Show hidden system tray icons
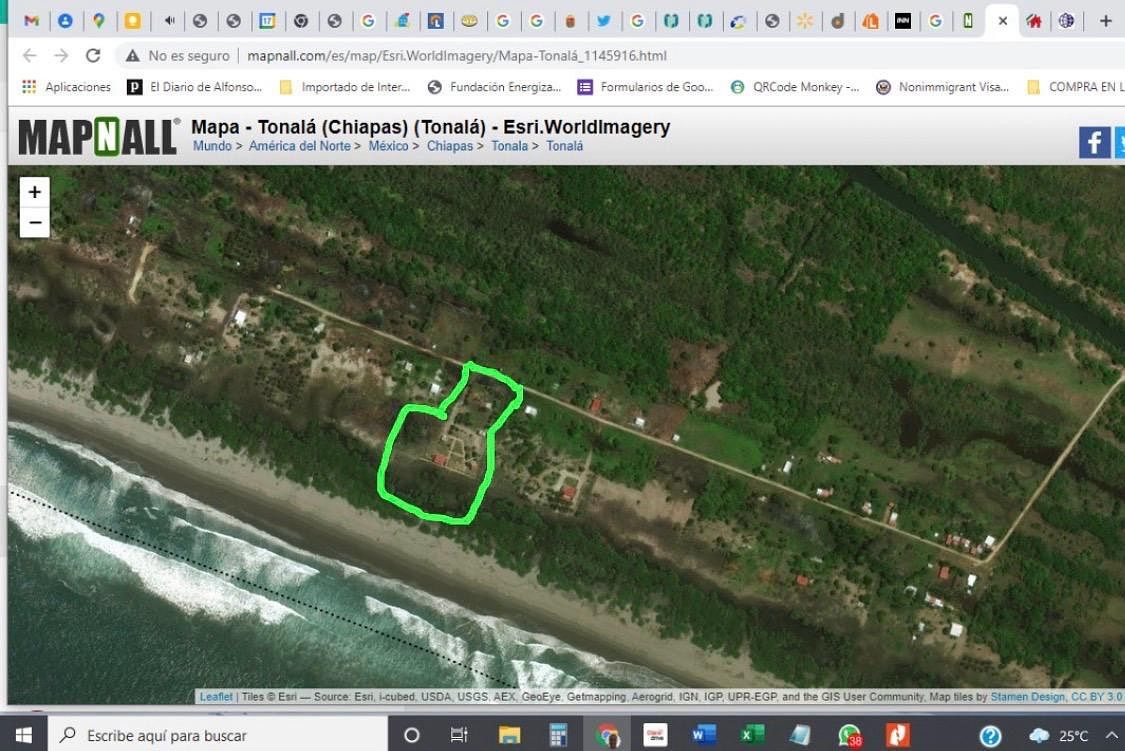 click(x=1111, y=735)
